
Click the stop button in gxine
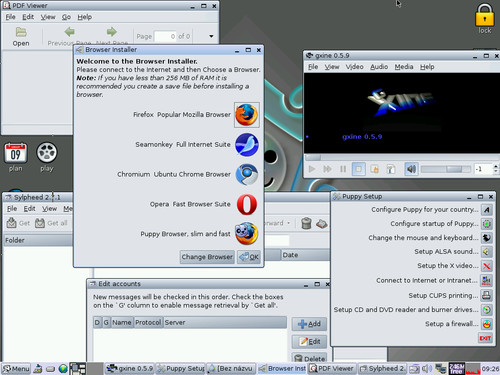(359, 169)
